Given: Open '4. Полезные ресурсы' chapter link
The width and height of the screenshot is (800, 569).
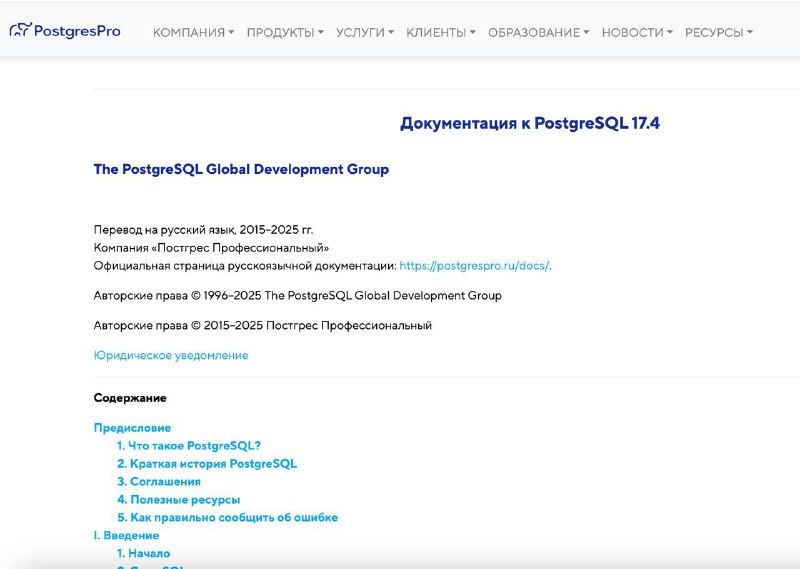Looking at the screenshot, I should [179, 500].
